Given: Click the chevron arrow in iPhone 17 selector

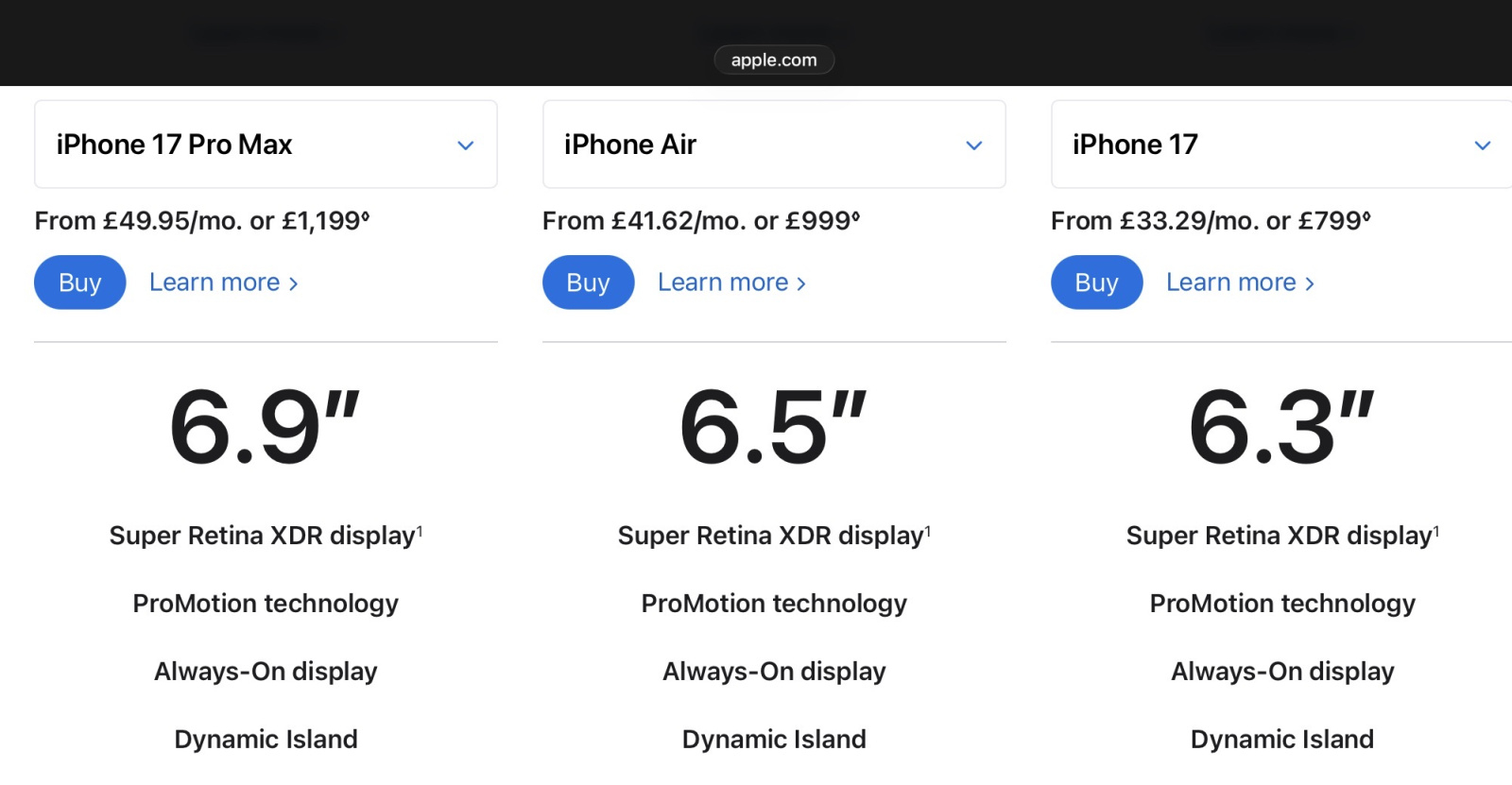Looking at the screenshot, I should [1482, 145].
